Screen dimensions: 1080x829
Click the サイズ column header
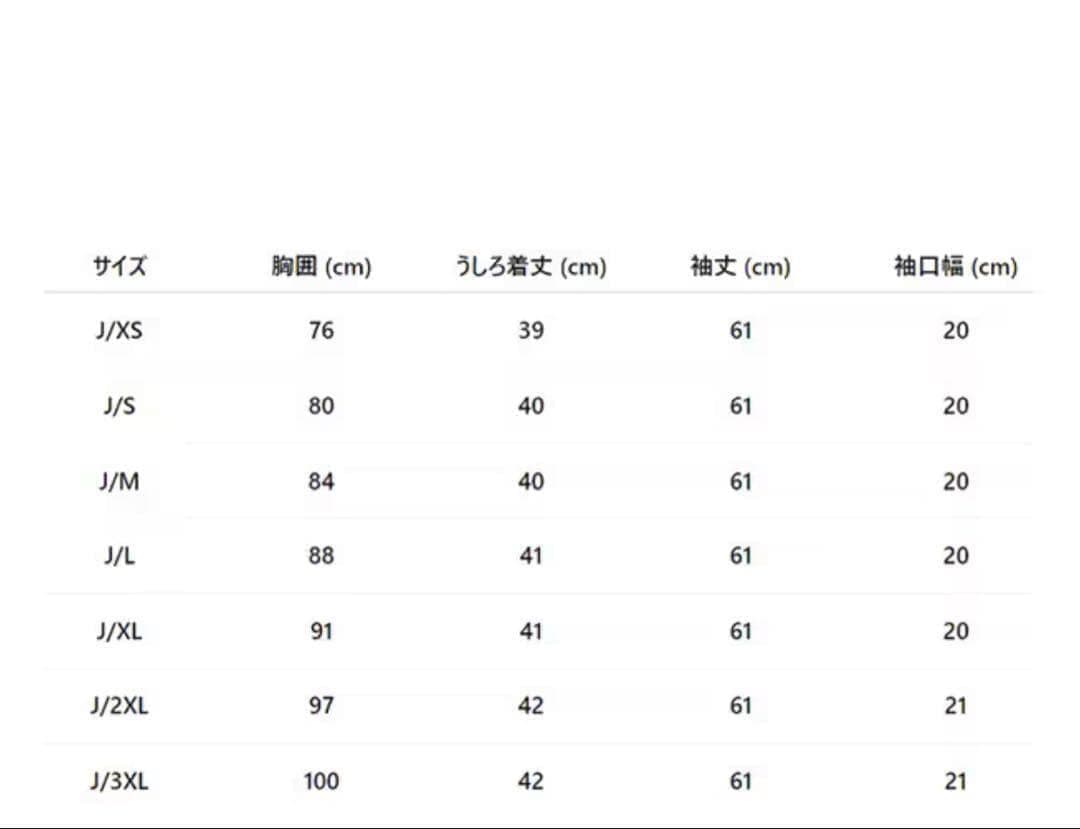tap(120, 267)
